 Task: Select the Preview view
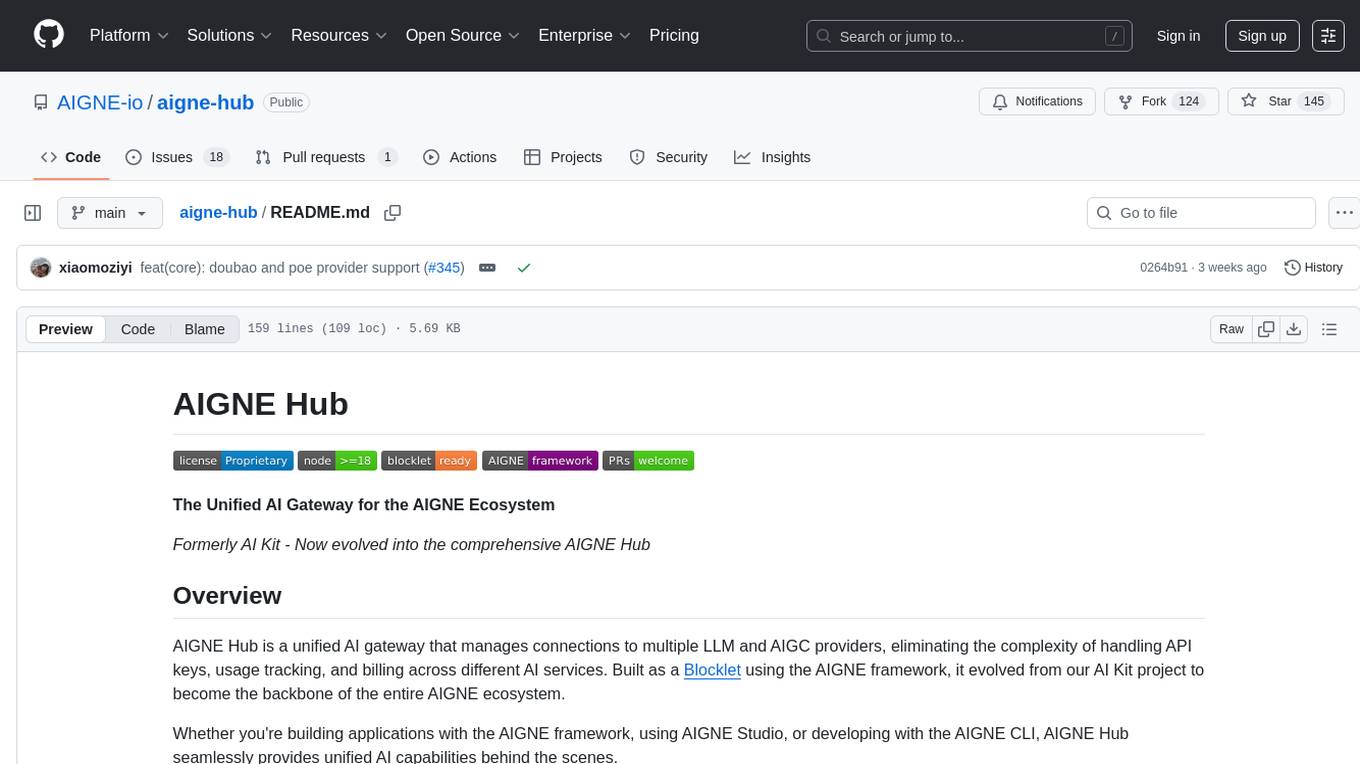(x=66, y=329)
